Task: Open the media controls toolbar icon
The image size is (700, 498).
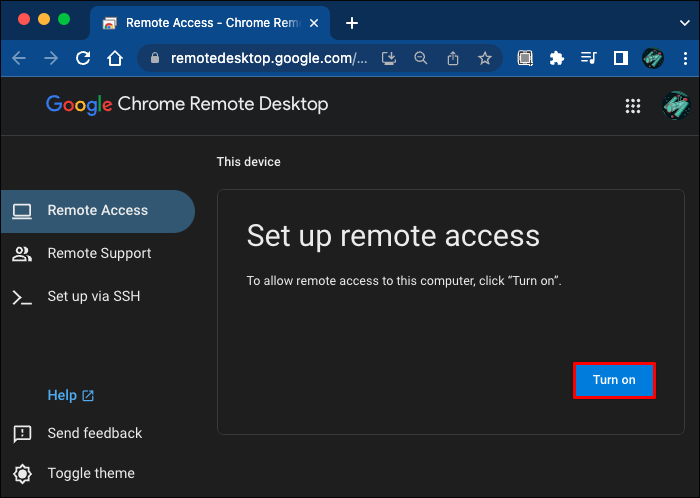Action: point(589,58)
